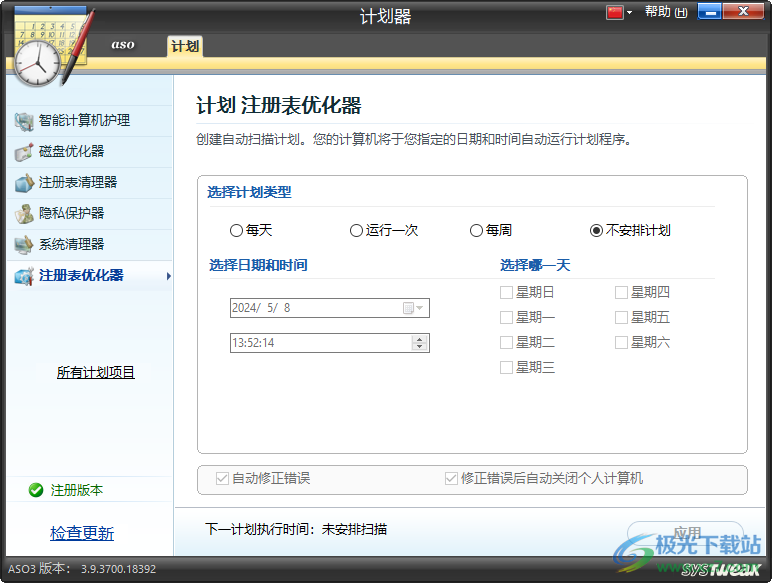The image size is (772, 583).
Task: Click the ASO3 版本 3.9.3700.18392 text
Action: (x=82, y=569)
